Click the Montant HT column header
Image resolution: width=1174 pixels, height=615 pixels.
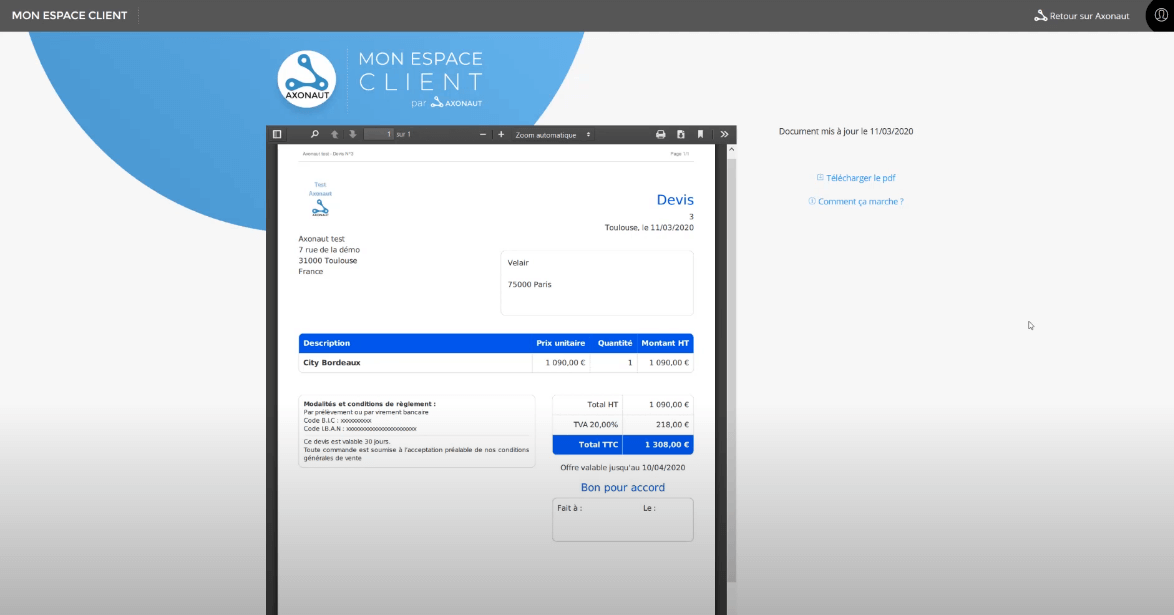click(x=665, y=343)
